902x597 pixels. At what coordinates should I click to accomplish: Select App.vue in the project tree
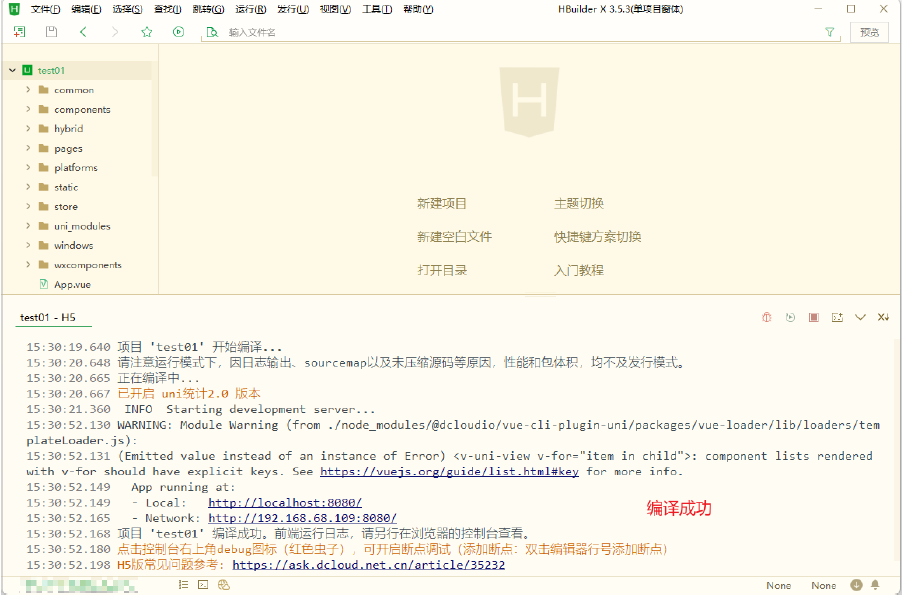tap(72, 284)
